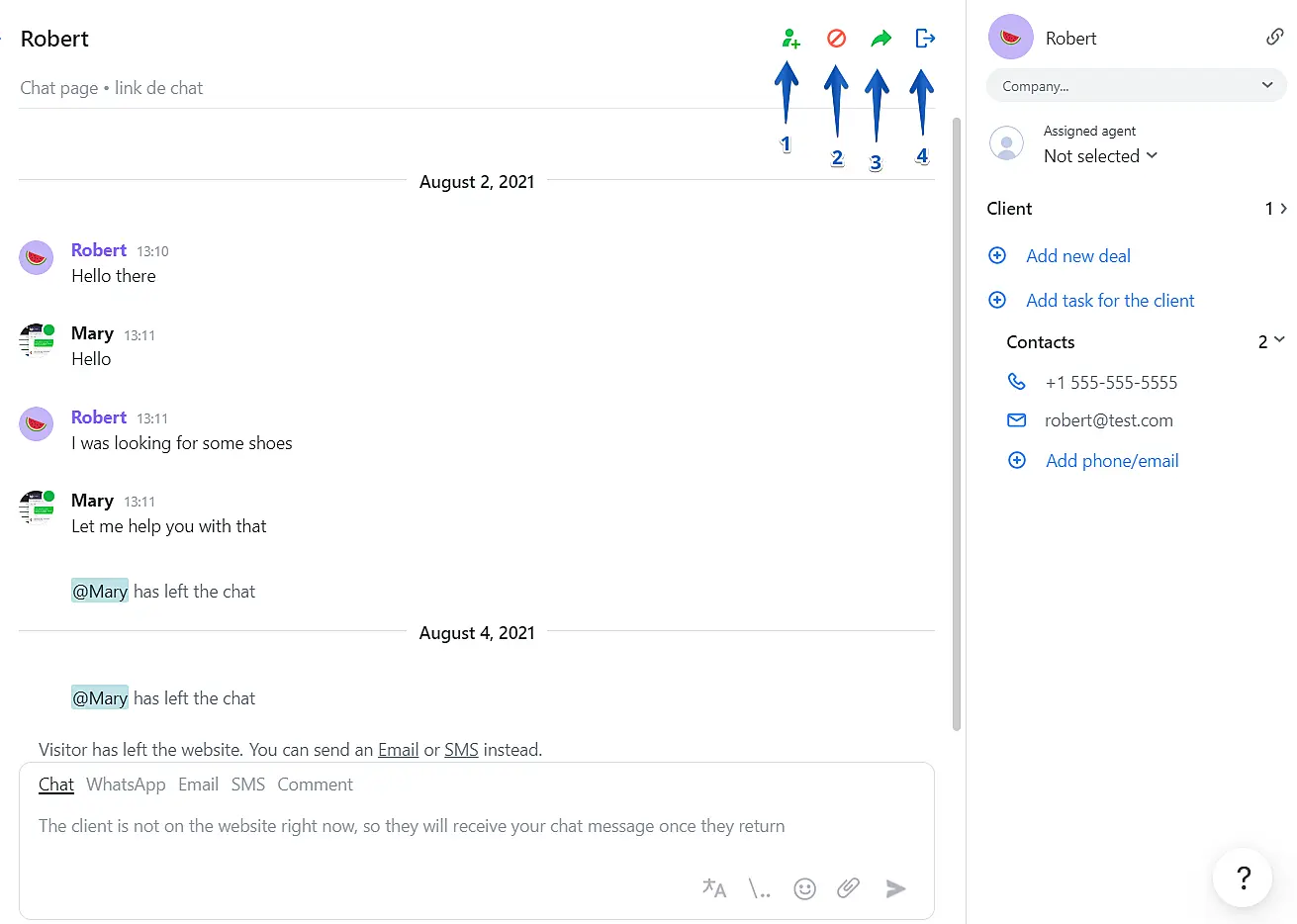Click the green forward chat arrow icon
Viewport: 1297px width, 924px height.
click(880, 39)
